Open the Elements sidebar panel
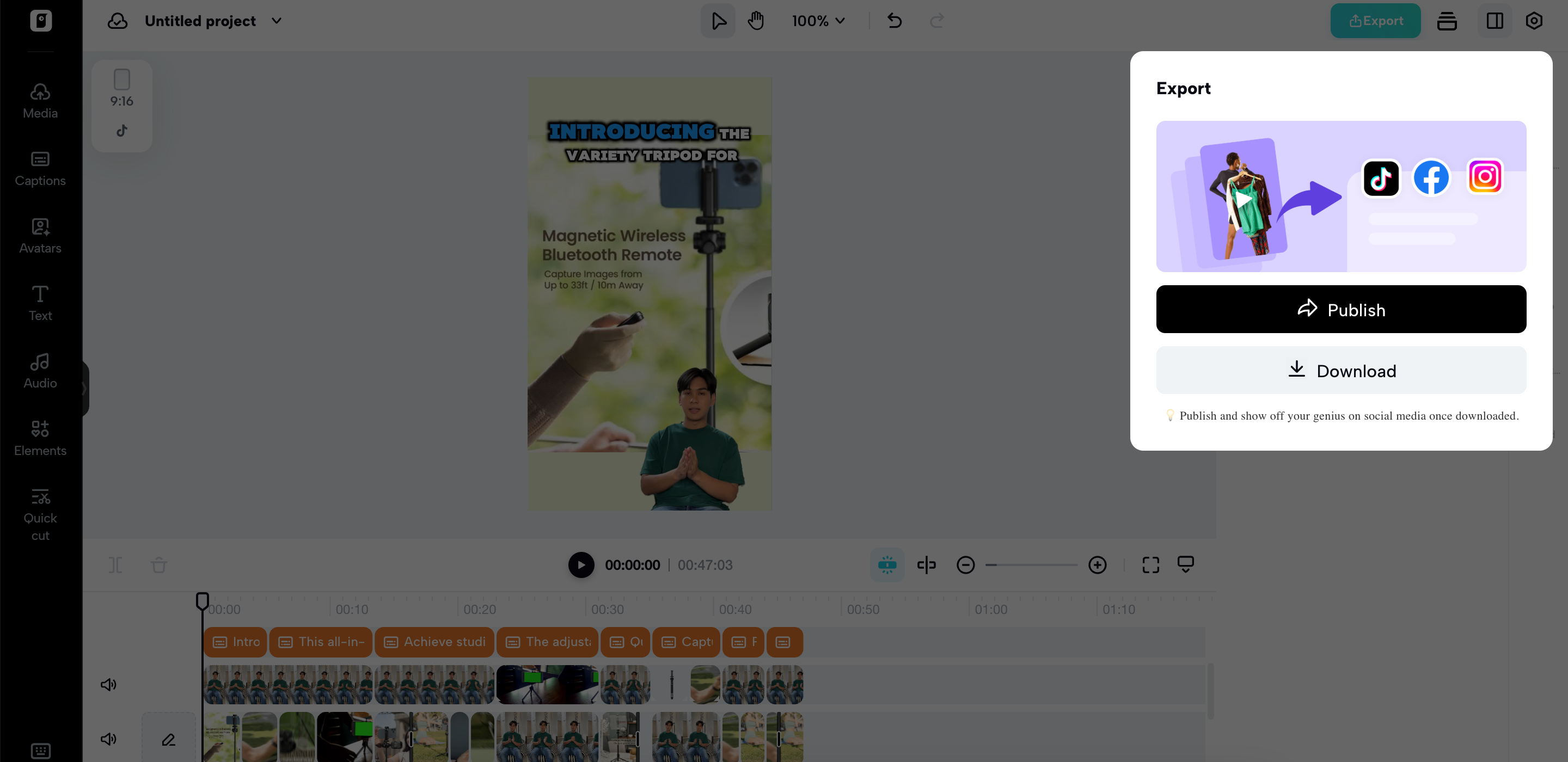Screen dimensions: 1568x762 coord(40,438)
